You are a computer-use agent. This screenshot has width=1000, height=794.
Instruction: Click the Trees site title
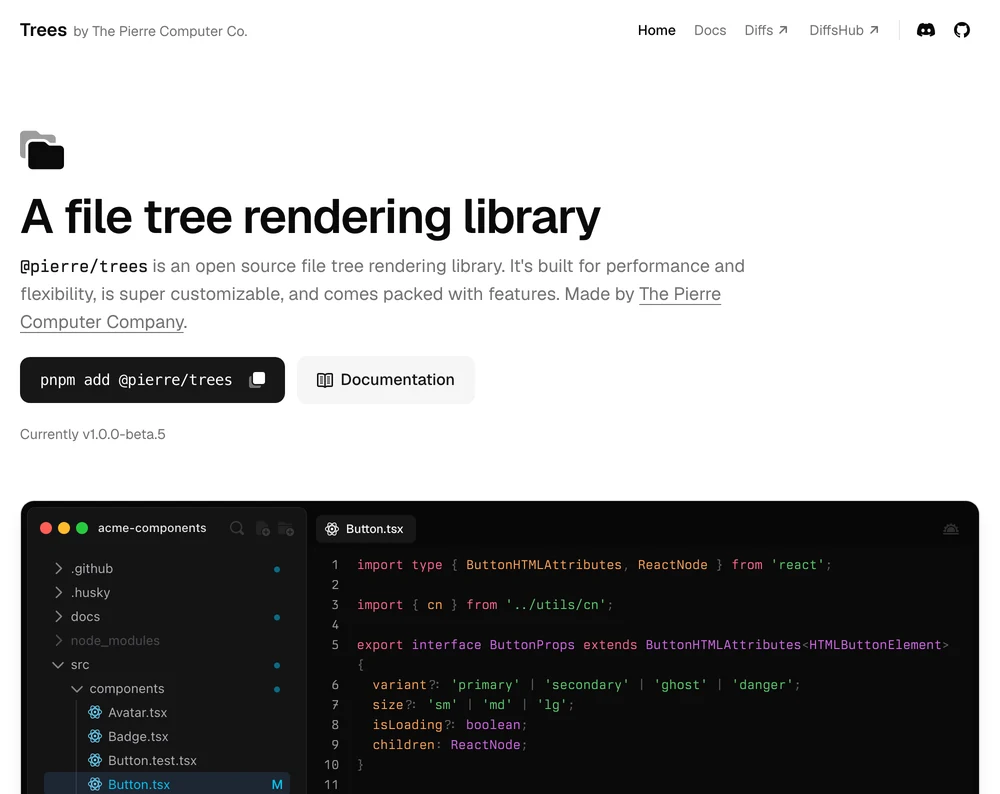coord(43,30)
